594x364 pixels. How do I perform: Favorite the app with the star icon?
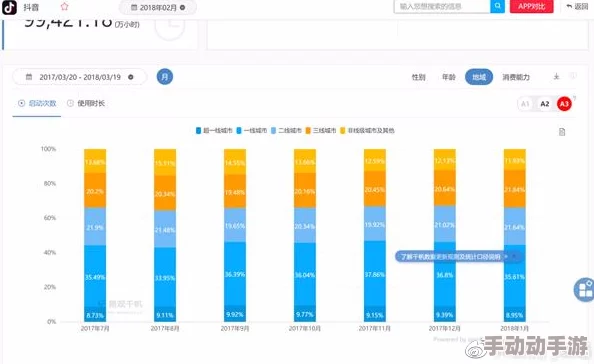pyautogui.click(x=64, y=6)
